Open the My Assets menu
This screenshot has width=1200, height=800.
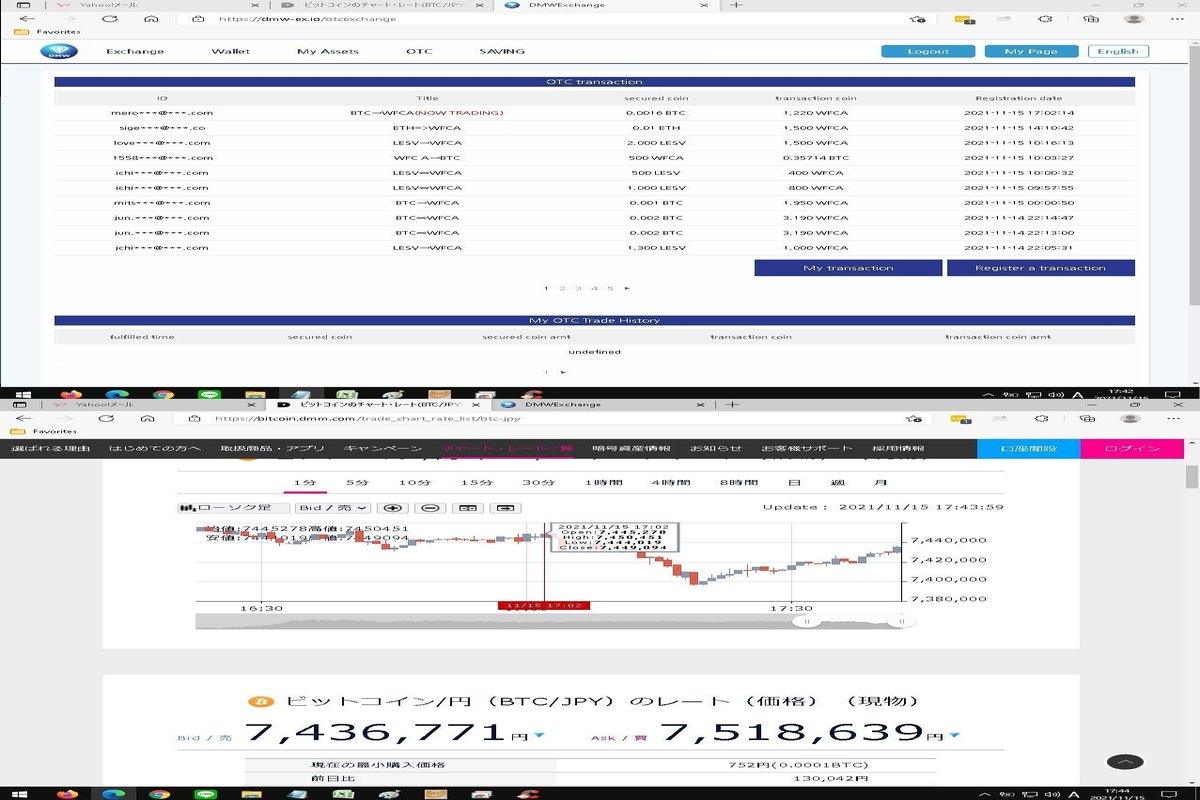328,51
